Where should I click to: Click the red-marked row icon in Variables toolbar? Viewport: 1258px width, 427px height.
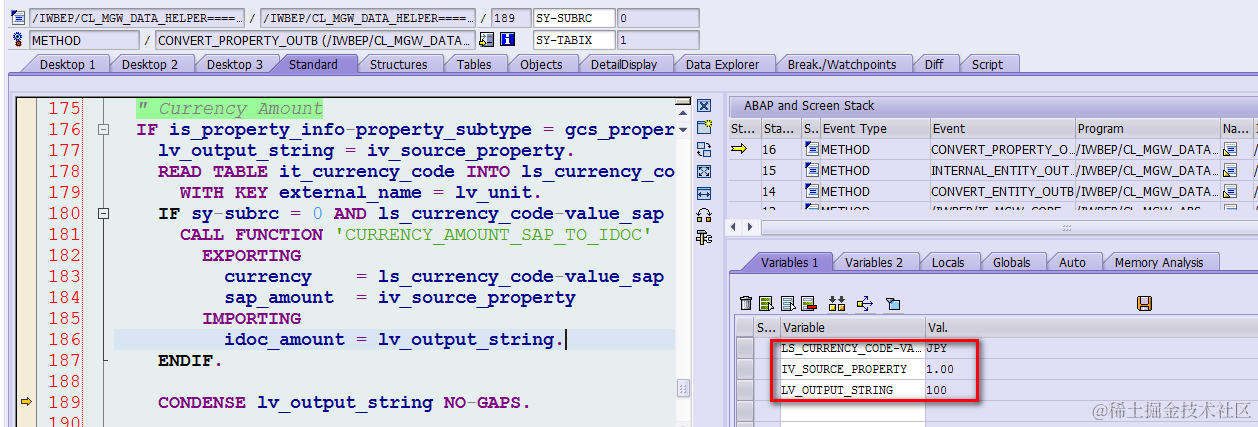tap(809, 303)
